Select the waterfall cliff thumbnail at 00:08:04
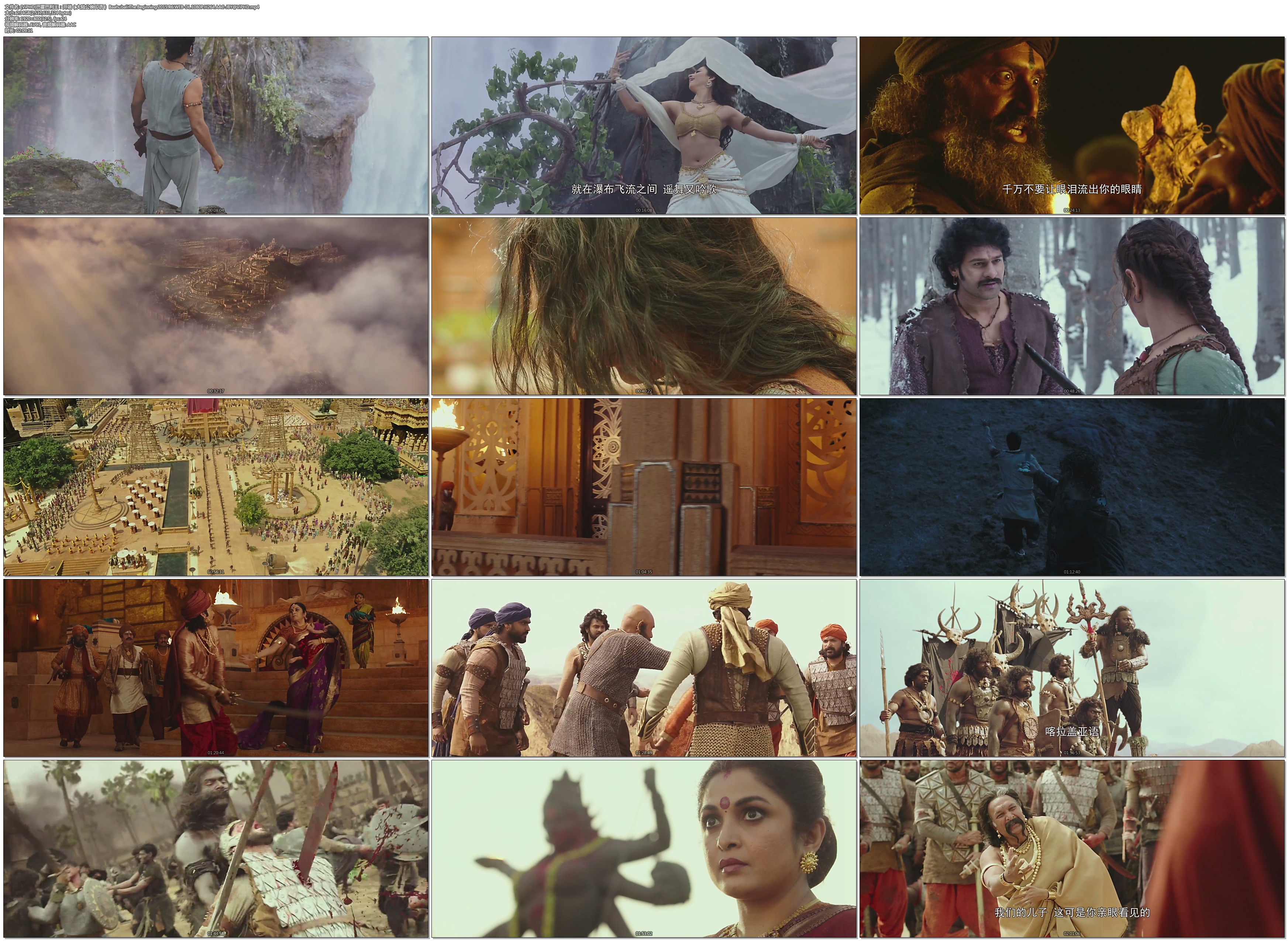Viewport: 1288px width, 941px height. click(x=216, y=125)
